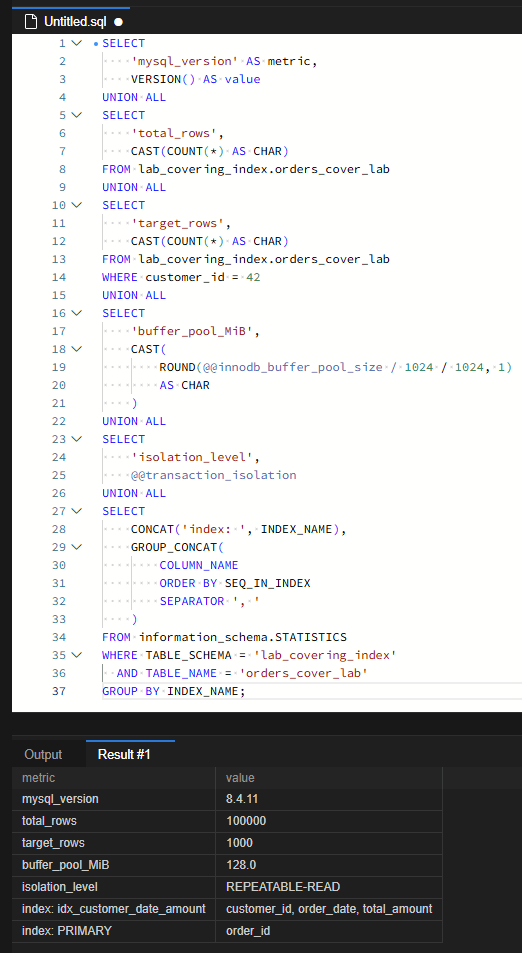The image size is (522, 953).
Task: Select the Untitled.sql editor tab
Action: click(71, 22)
